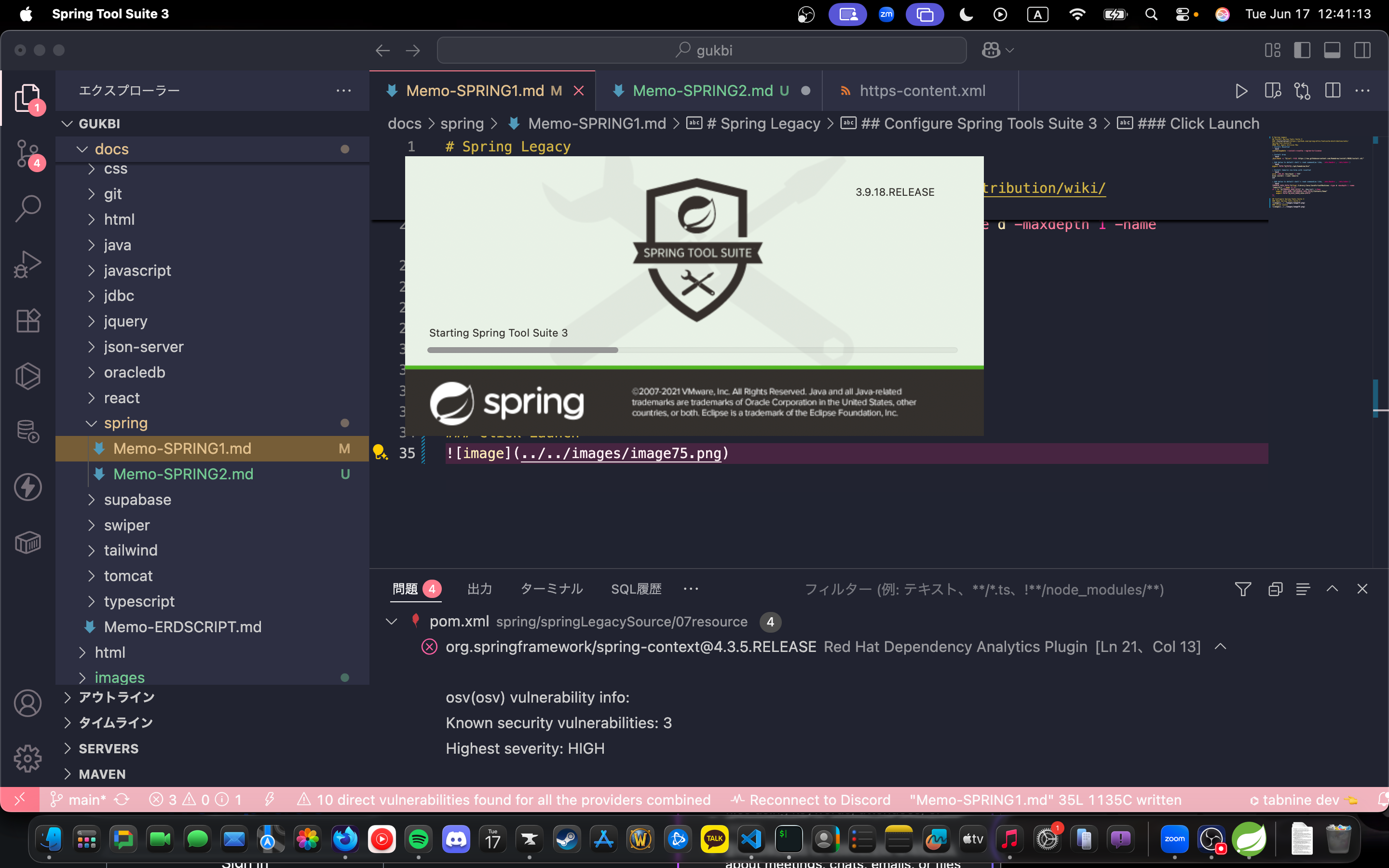Open the Extensions view

(x=27, y=320)
